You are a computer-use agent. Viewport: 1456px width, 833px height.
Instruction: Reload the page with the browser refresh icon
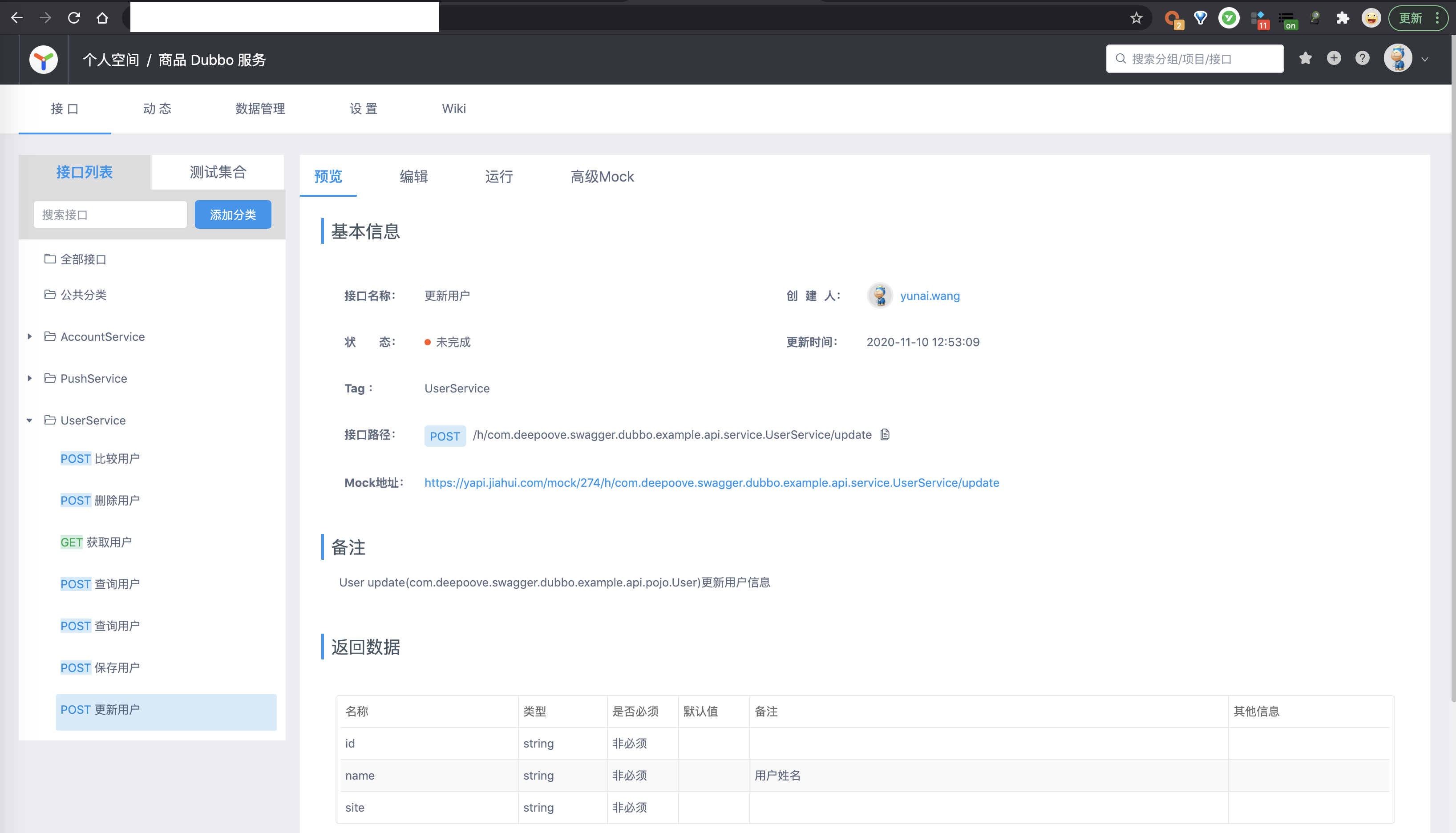pyautogui.click(x=74, y=18)
